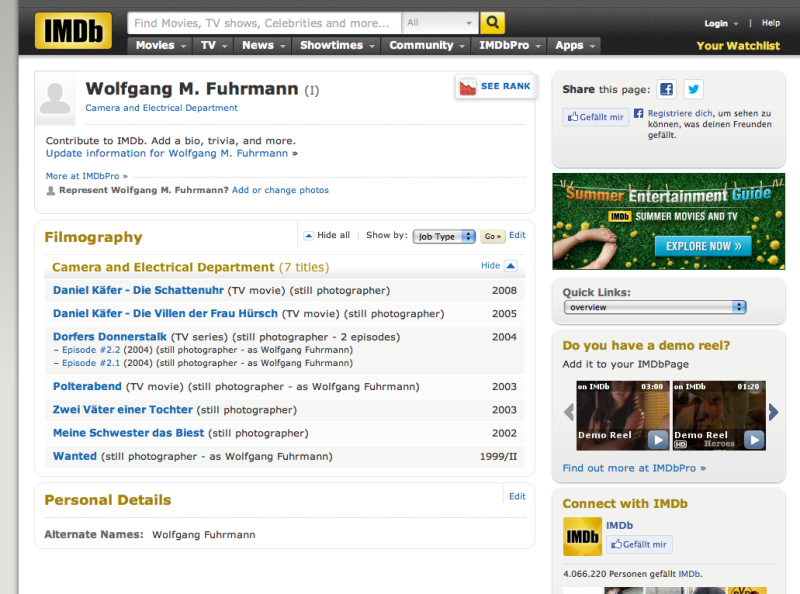Open Zwei Väter einer Tochter title

tap(123, 410)
